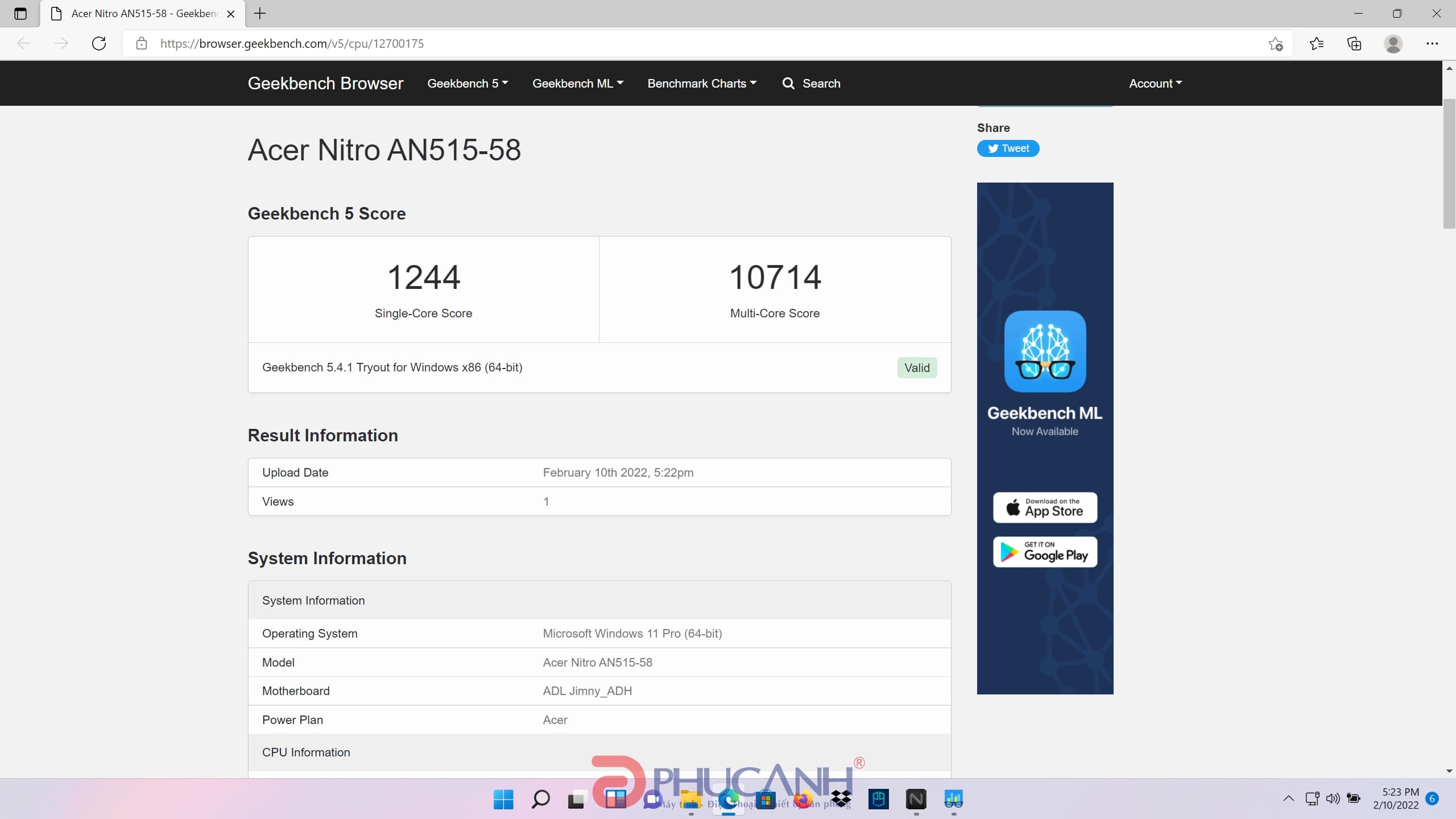Viewport: 1456px width, 819px height.
Task: Click the February 10th 2022 upload date
Action: (x=618, y=473)
